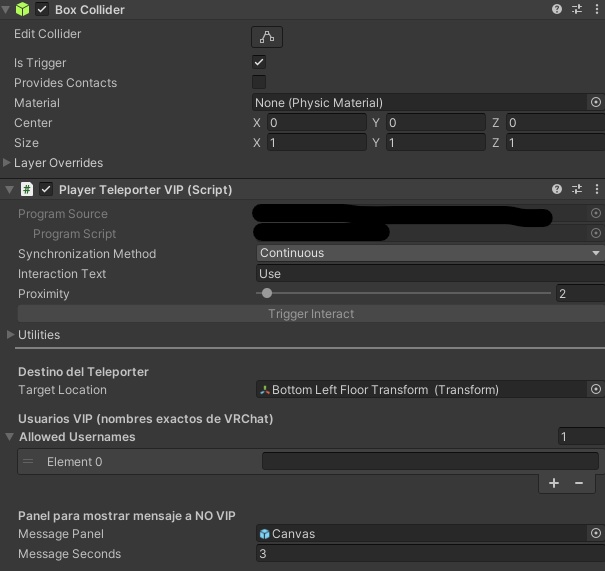Open Player Teleporter VIP presets icon
The image size is (605, 571).
click(577, 189)
